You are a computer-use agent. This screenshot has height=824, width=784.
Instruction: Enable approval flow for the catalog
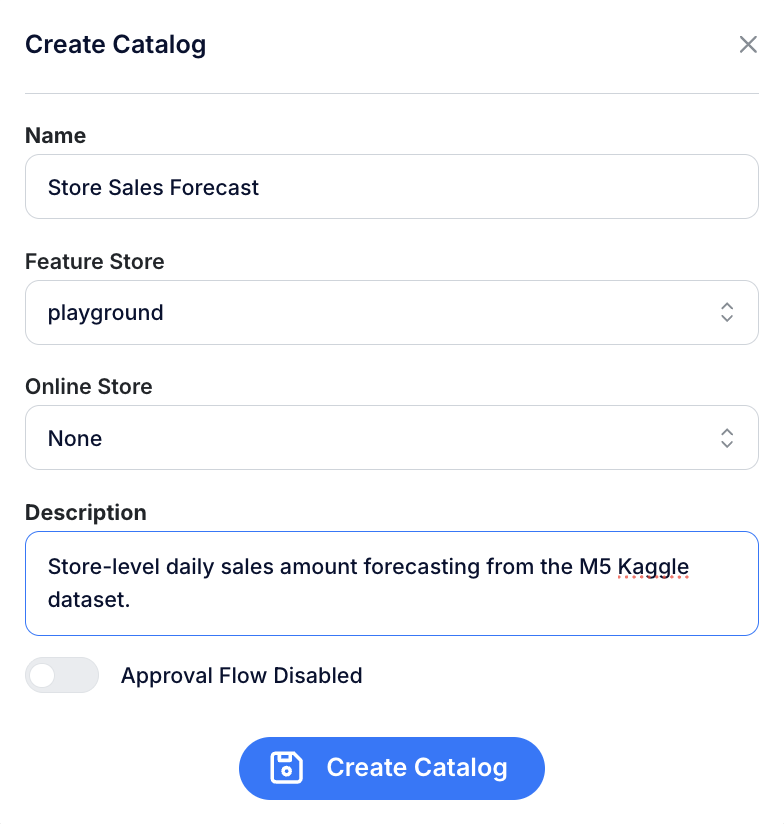pos(61,675)
